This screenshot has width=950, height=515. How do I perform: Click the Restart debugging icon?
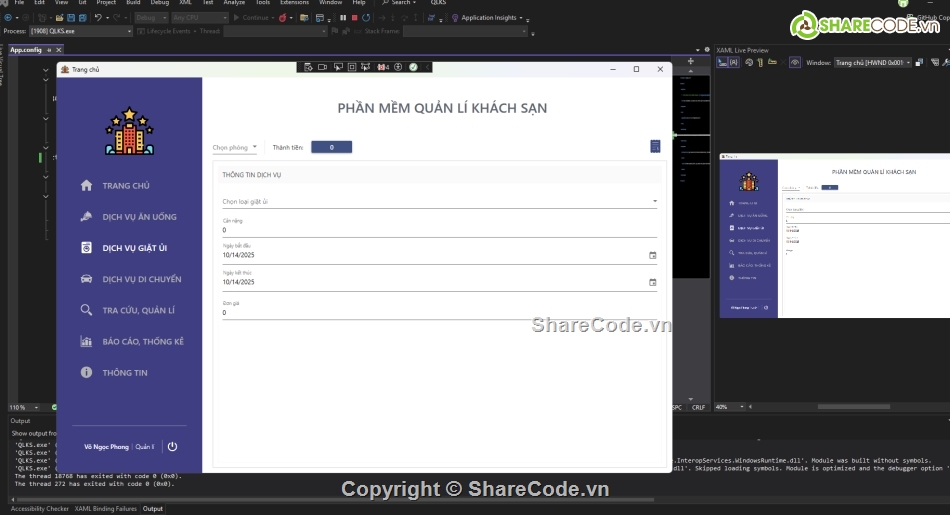367,17
